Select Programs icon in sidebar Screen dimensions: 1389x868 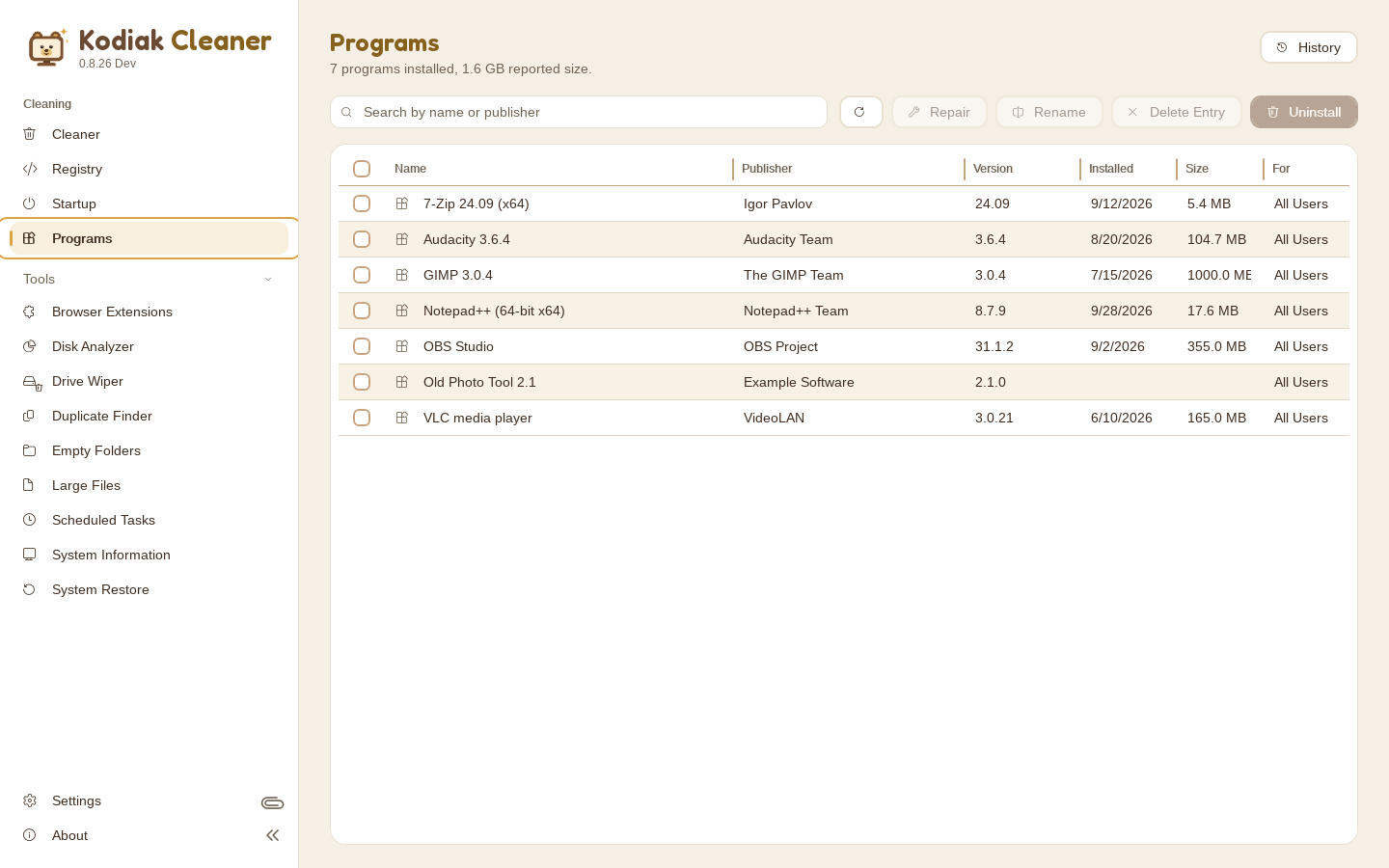click(x=30, y=238)
